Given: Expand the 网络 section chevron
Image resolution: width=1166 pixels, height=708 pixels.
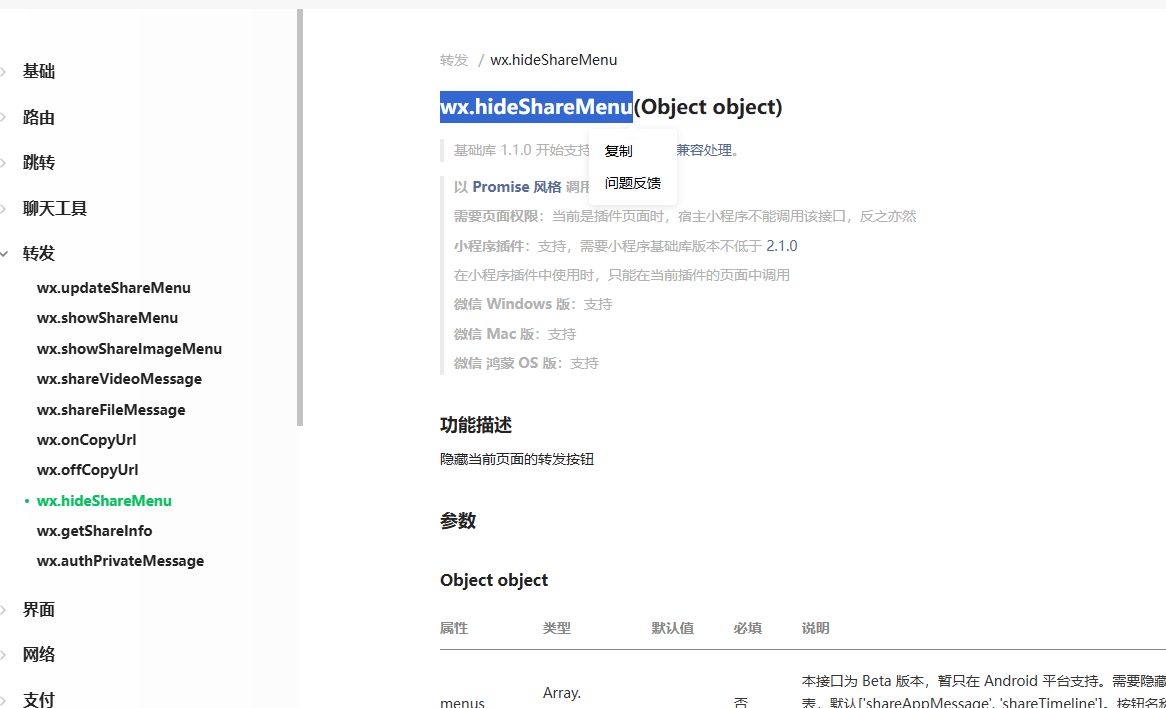Looking at the screenshot, I should [x=4, y=655].
